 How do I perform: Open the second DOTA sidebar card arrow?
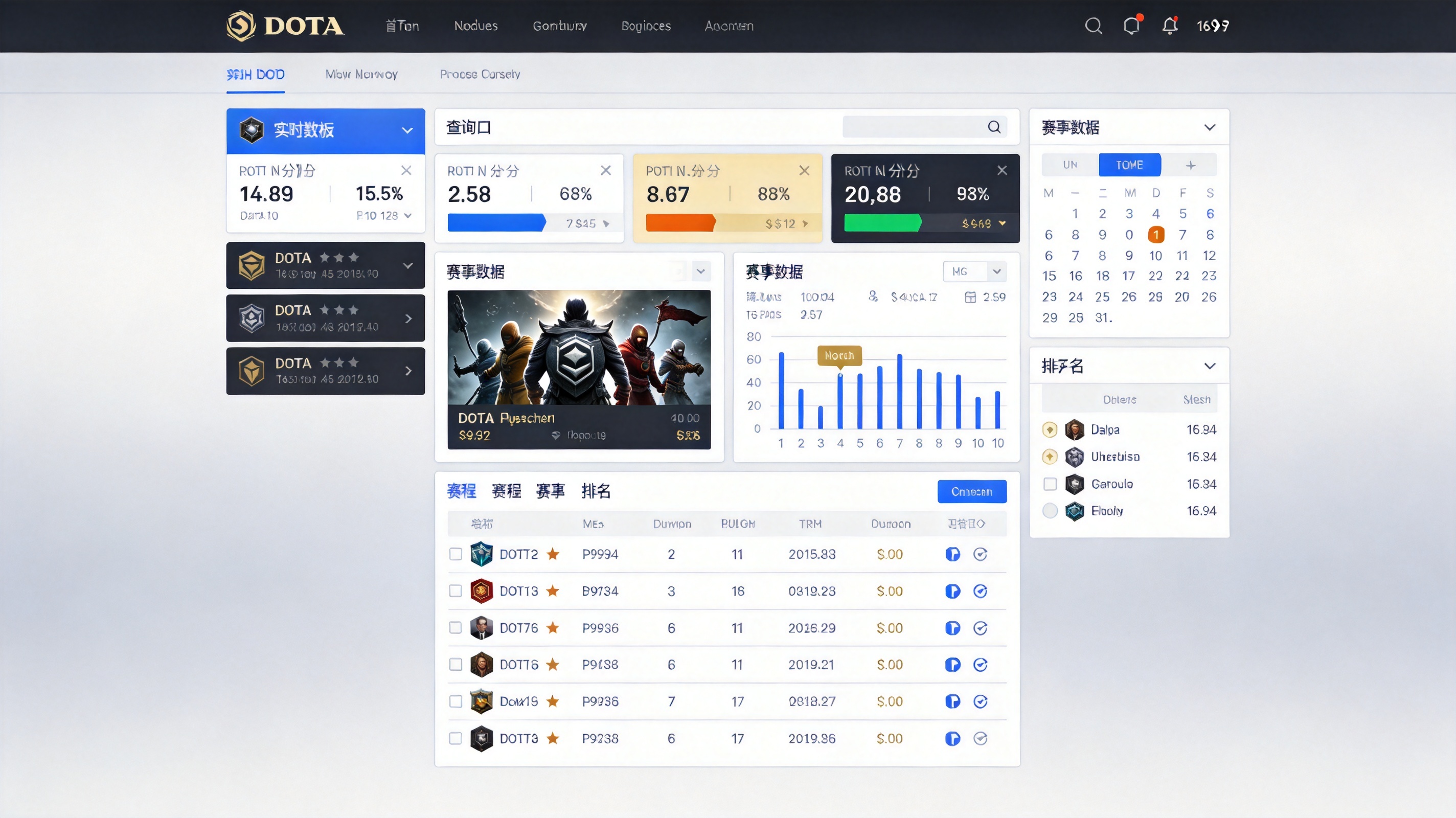(408, 319)
